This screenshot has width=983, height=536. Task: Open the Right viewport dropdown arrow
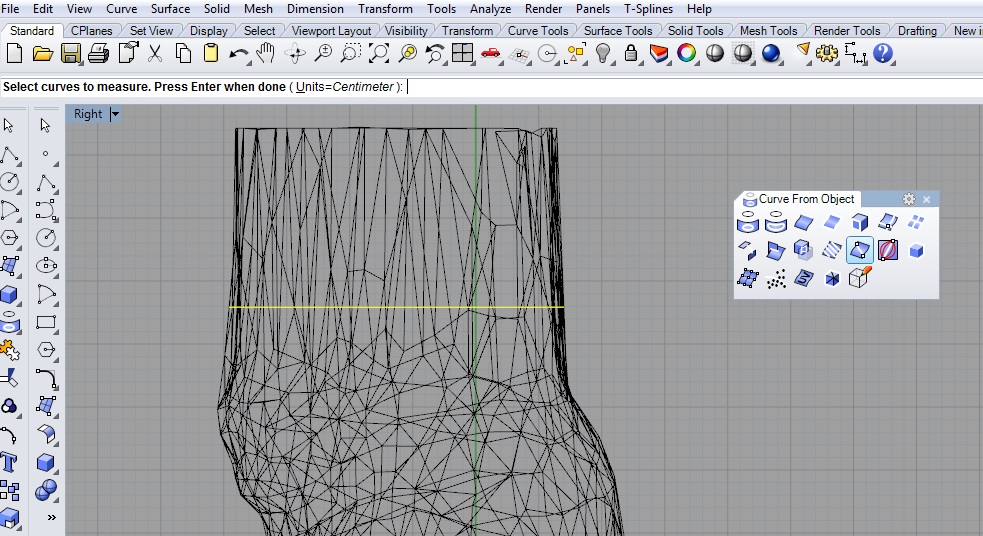pos(115,114)
